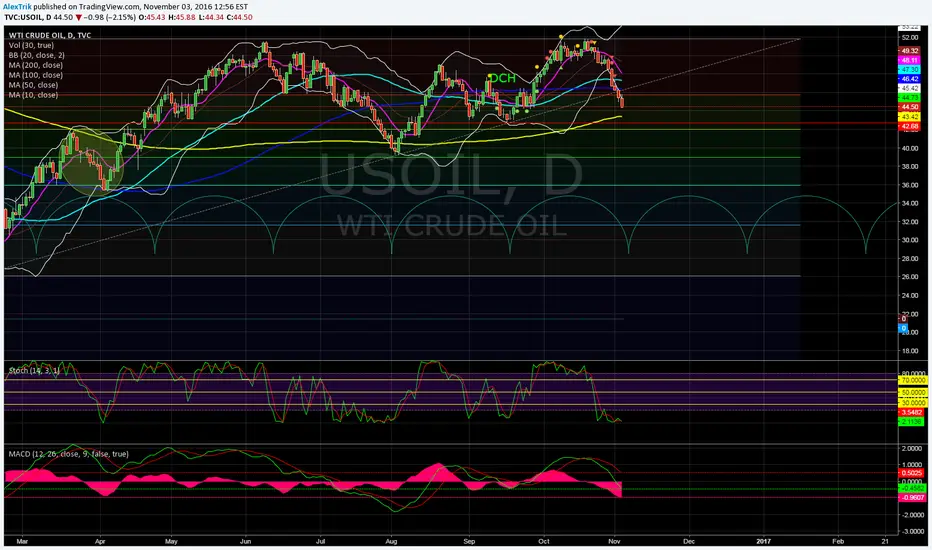Click the 50.0000 Stoch level label

pyautogui.click(x=914, y=392)
